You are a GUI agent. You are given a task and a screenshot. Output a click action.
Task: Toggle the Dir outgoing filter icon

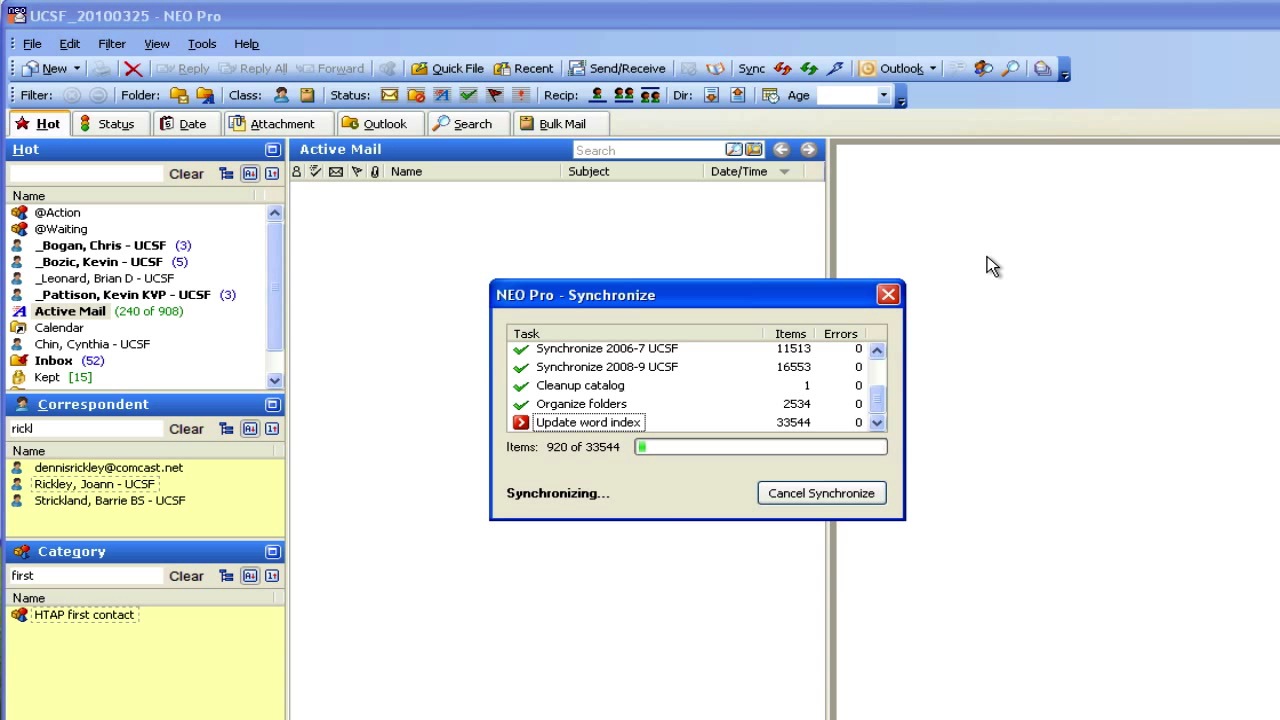[737, 95]
